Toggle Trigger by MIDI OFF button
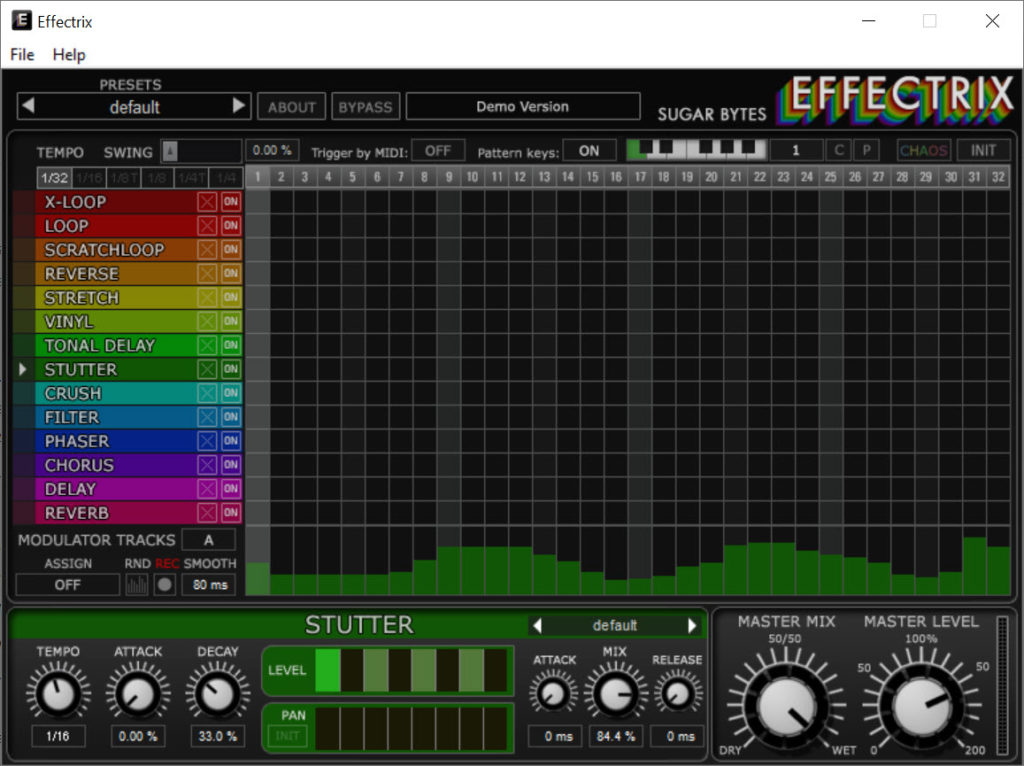The width and height of the screenshot is (1024, 766). (438, 151)
